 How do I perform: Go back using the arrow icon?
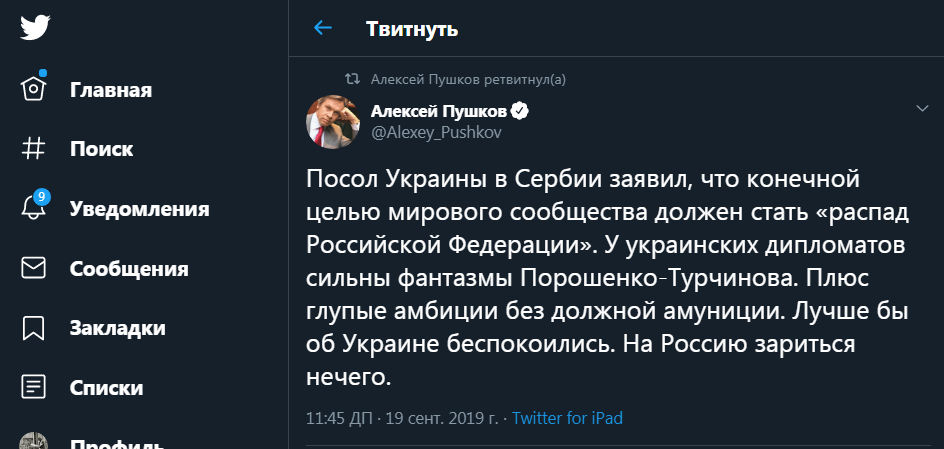pyautogui.click(x=322, y=28)
